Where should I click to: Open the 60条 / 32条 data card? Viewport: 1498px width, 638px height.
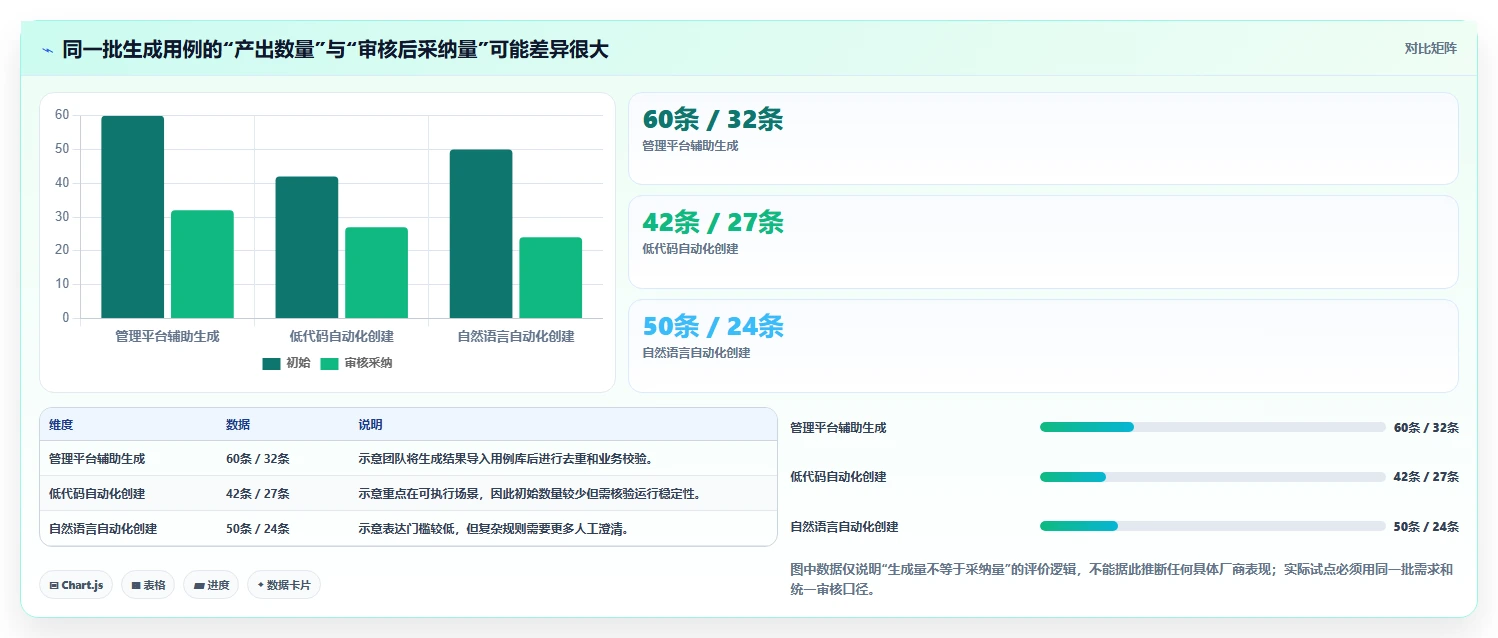[1043, 139]
